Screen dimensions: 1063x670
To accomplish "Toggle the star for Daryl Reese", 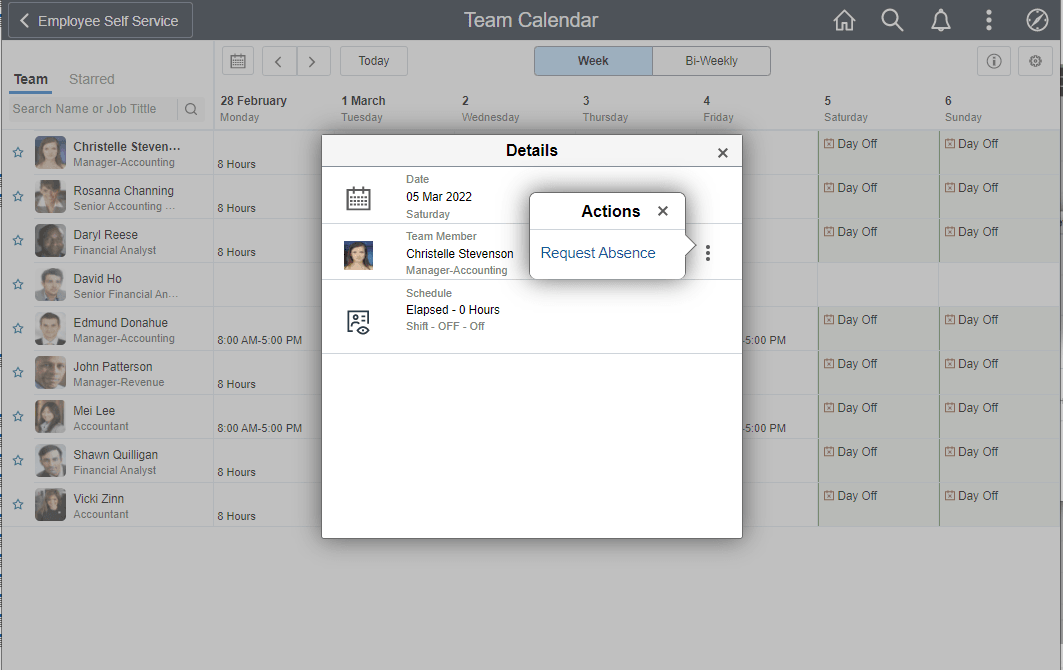I will point(17,240).
